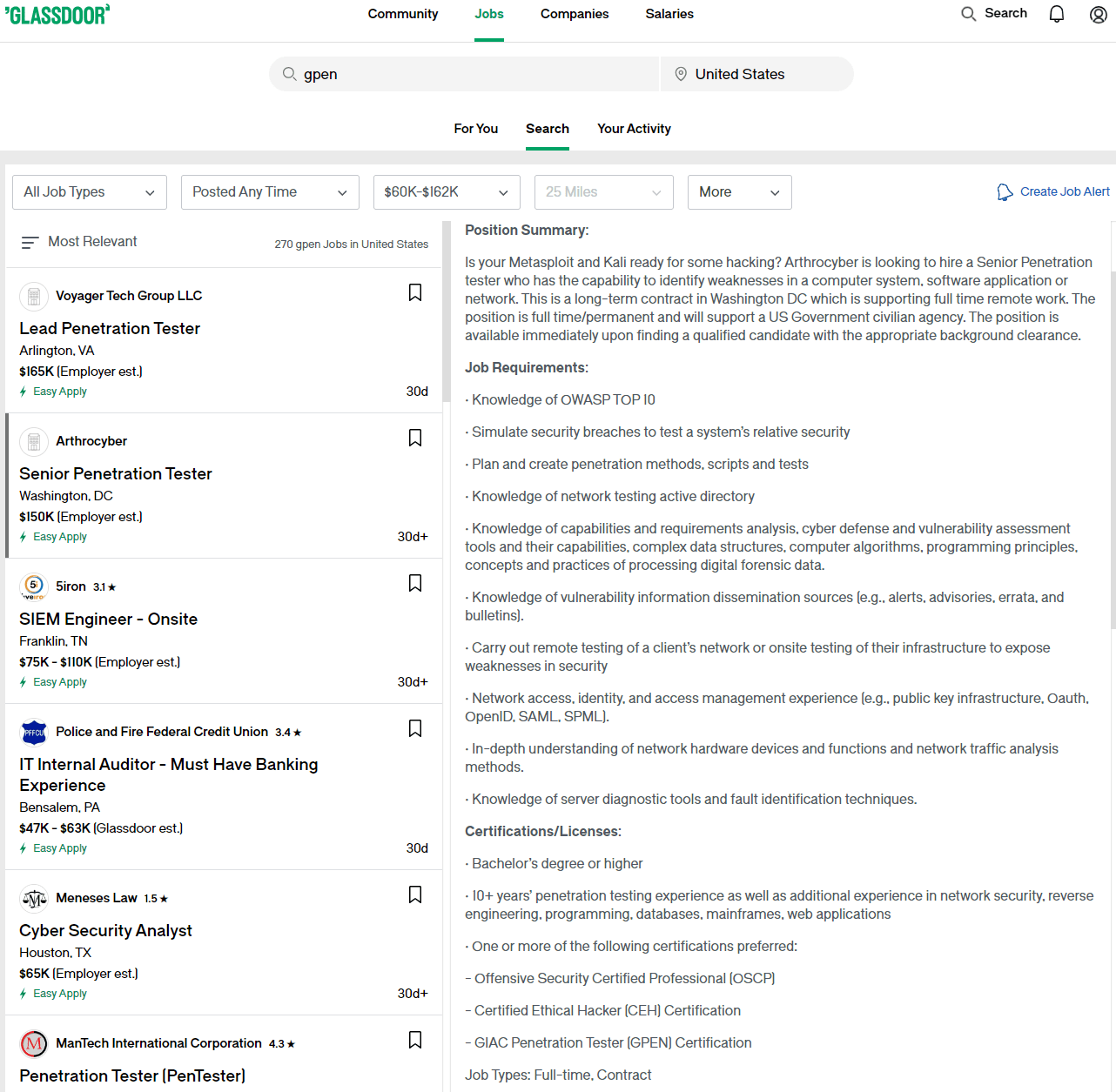Click the location pin icon

point(681,75)
